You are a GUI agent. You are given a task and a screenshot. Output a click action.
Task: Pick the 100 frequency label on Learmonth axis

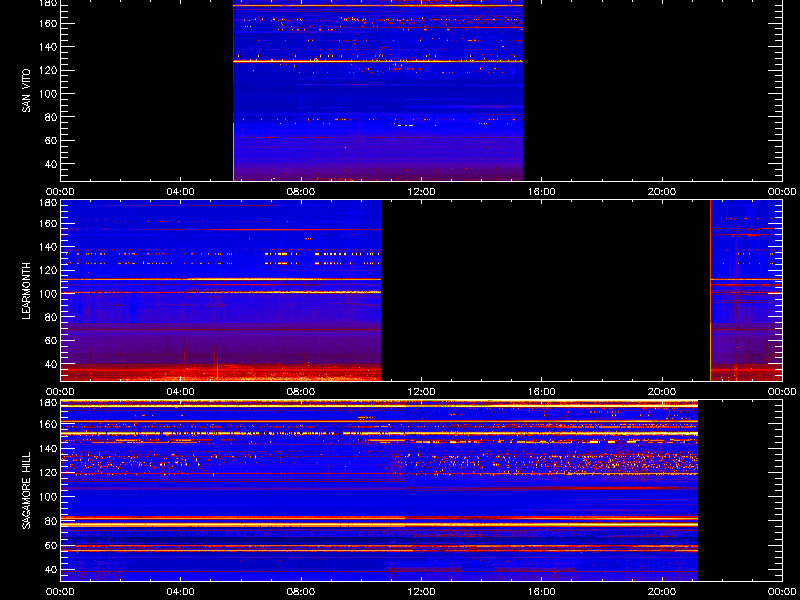pyautogui.click(x=49, y=294)
